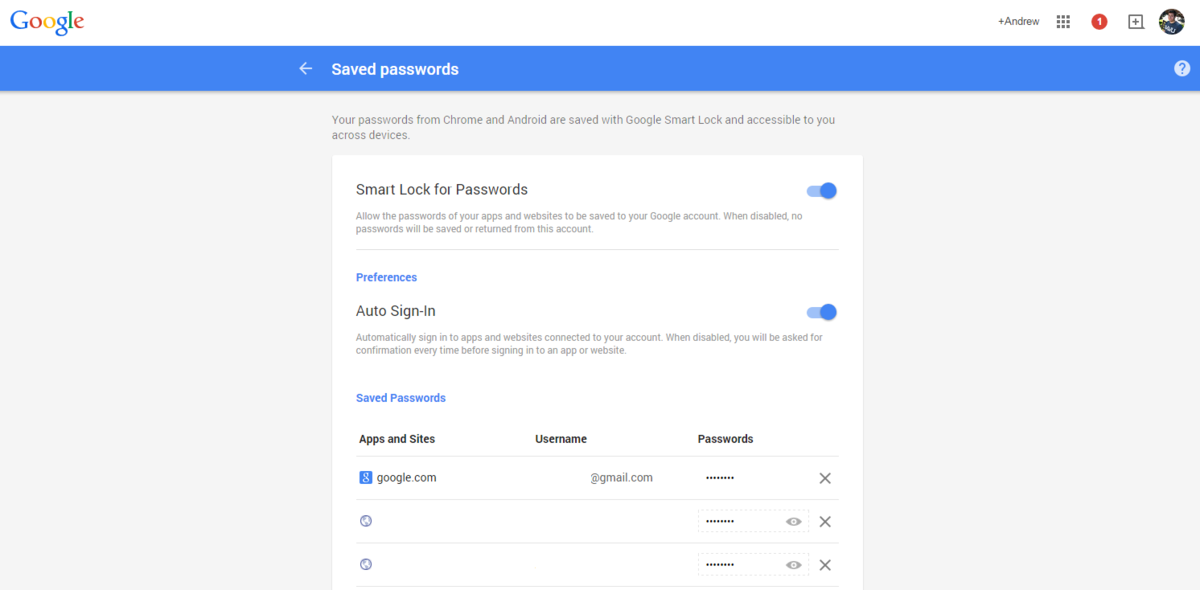The image size is (1200, 590).
Task: Go to Google home via logo
Action: pos(47,22)
